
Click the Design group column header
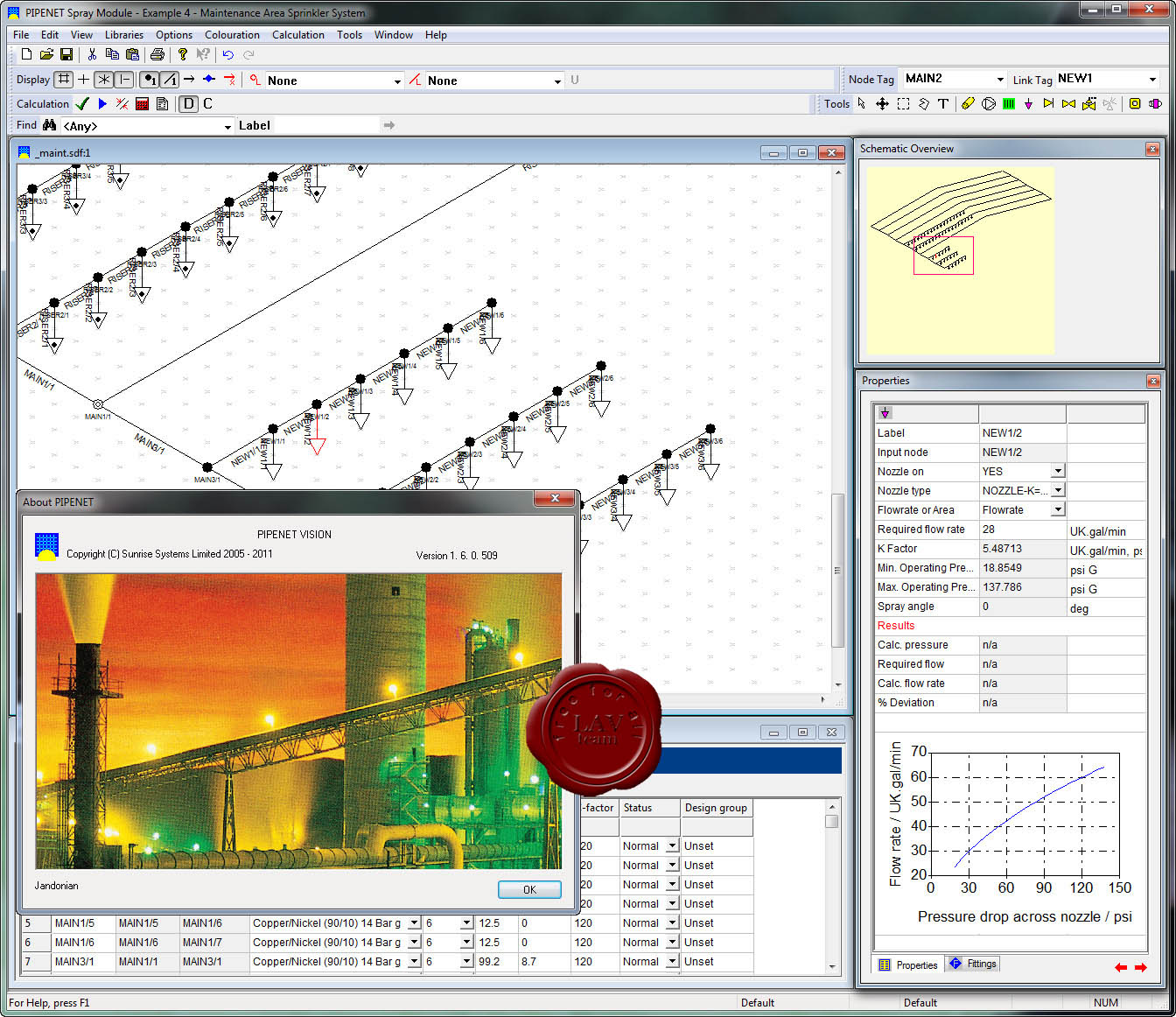coord(716,808)
